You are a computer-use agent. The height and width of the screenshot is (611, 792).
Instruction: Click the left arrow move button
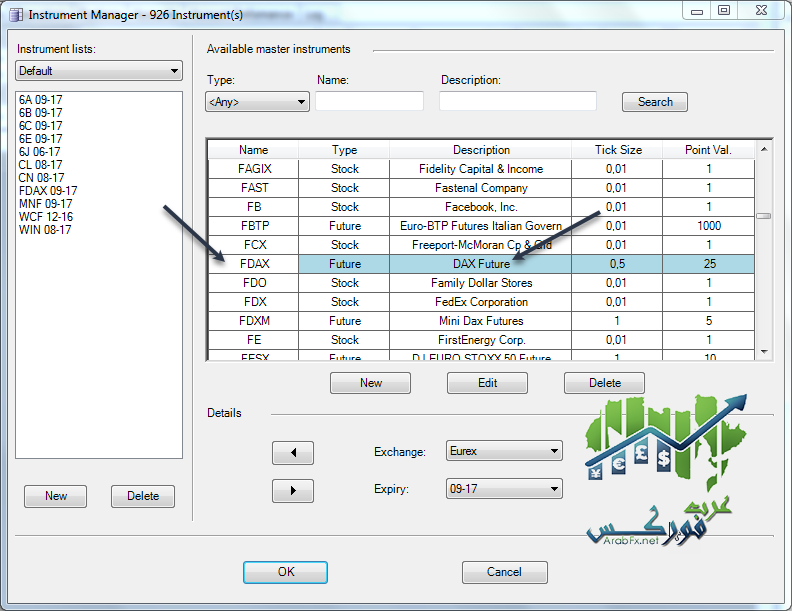[293, 452]
